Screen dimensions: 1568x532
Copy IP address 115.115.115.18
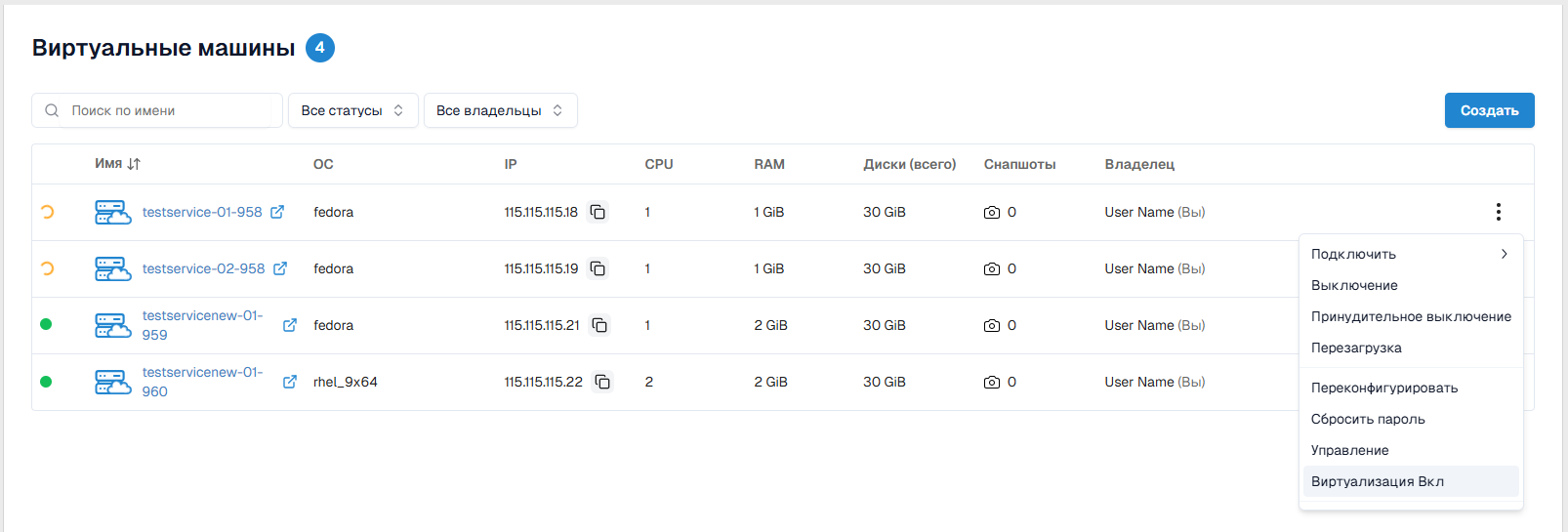click(x=598, y=212)
